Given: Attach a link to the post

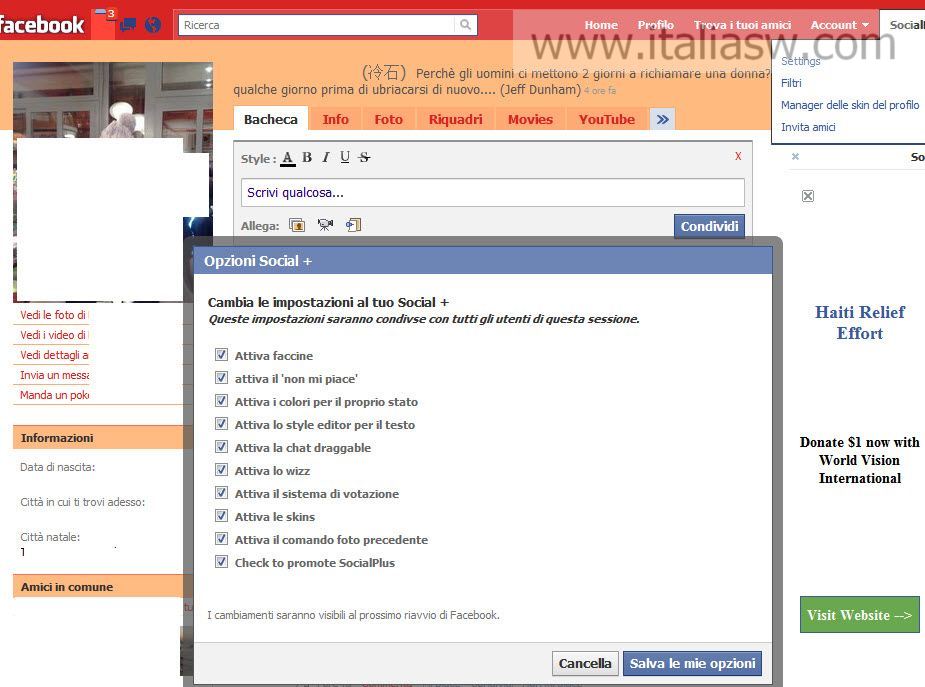Looking at the screenshot, I should (353, 225).
